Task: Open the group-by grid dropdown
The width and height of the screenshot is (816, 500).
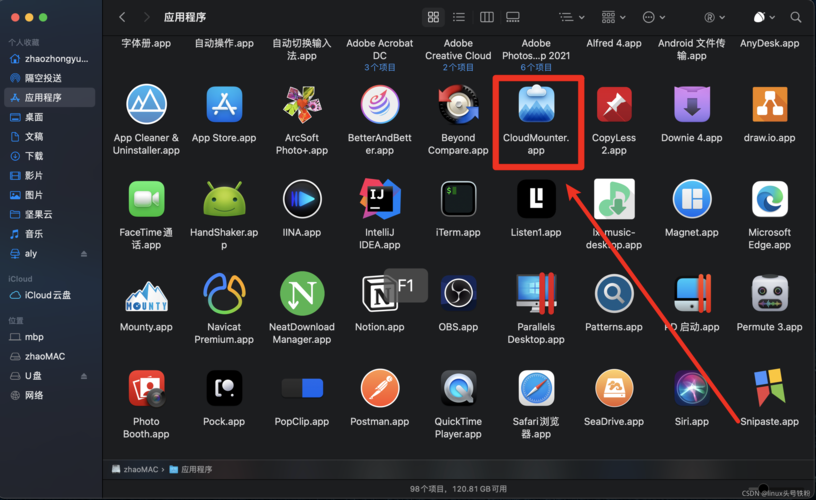Action: [614, 17]
